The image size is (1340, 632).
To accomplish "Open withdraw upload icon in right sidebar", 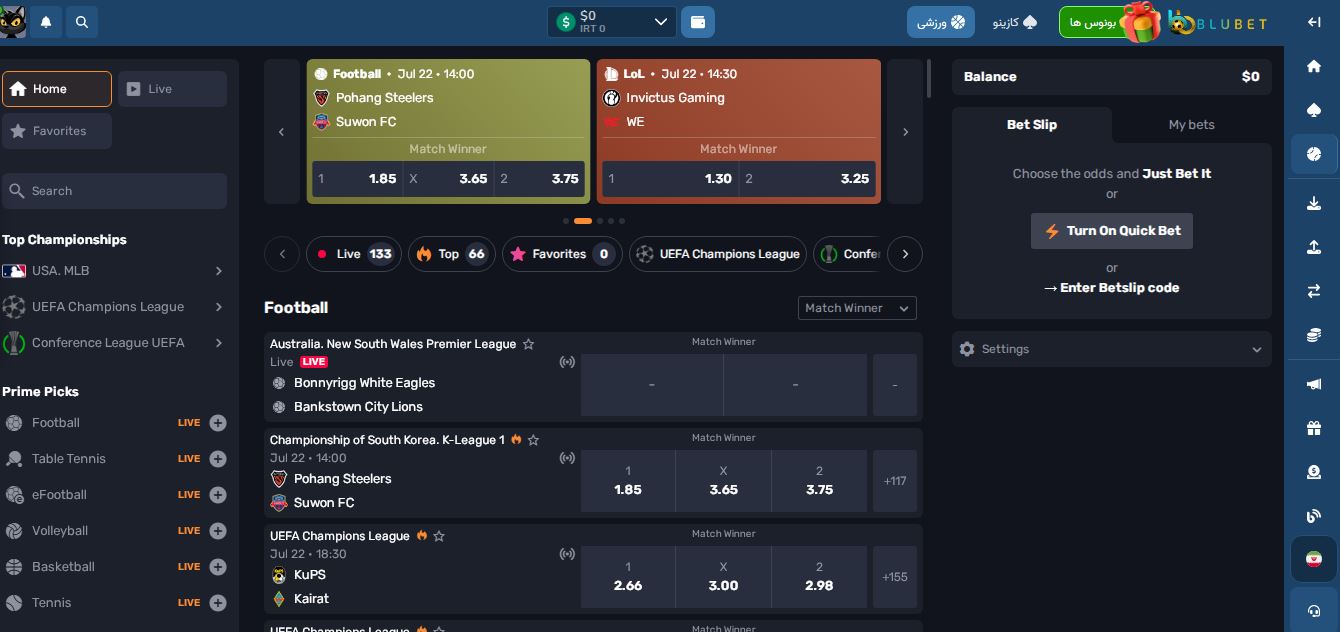I will point(1314,247).
